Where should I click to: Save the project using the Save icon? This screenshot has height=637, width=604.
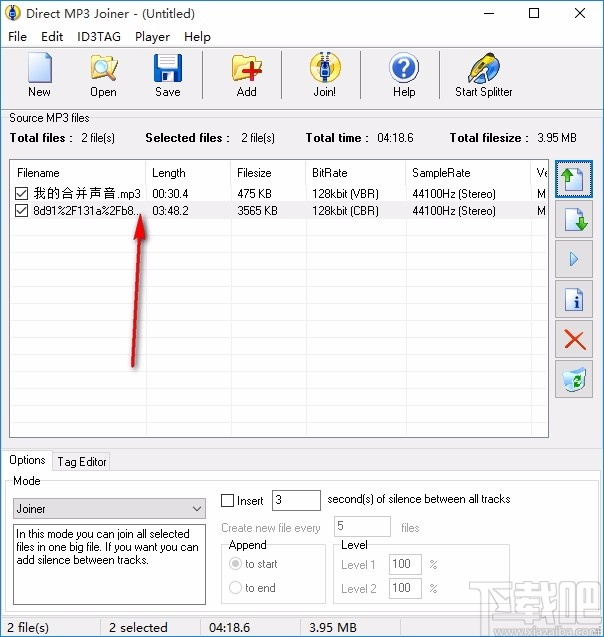(167, 75)
